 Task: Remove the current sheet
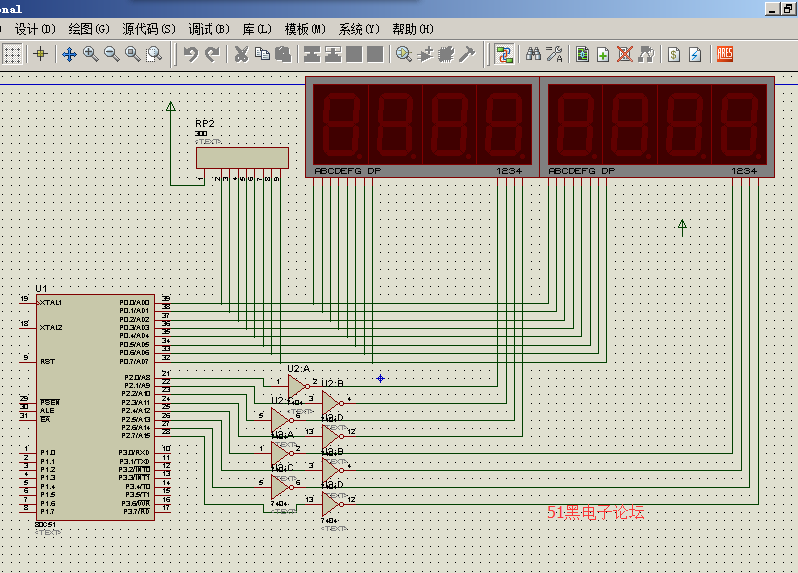[624, 54]
